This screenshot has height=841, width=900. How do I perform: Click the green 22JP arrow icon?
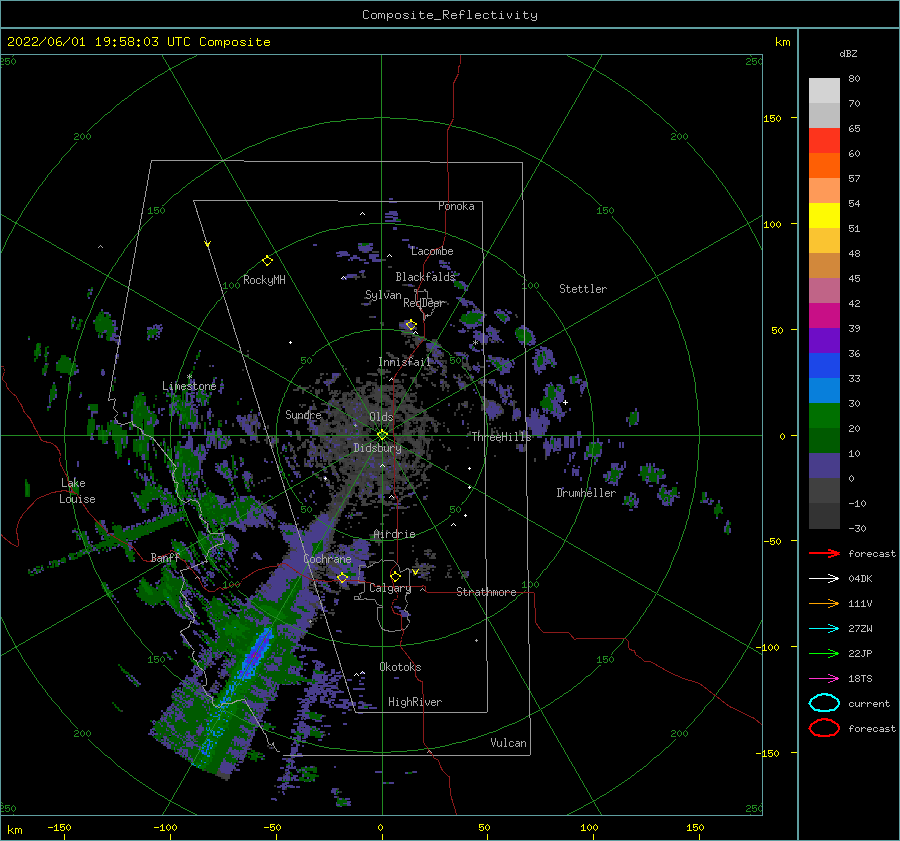coord(824,653)
